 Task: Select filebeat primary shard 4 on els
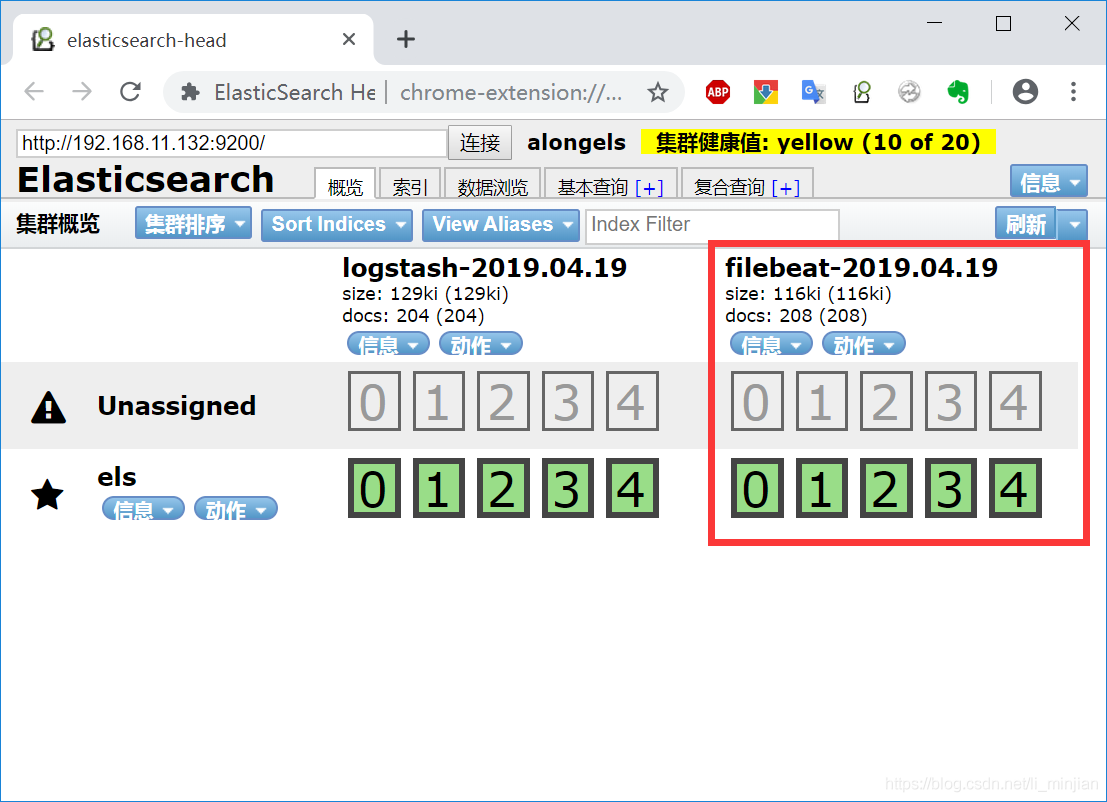[1015, 488]
